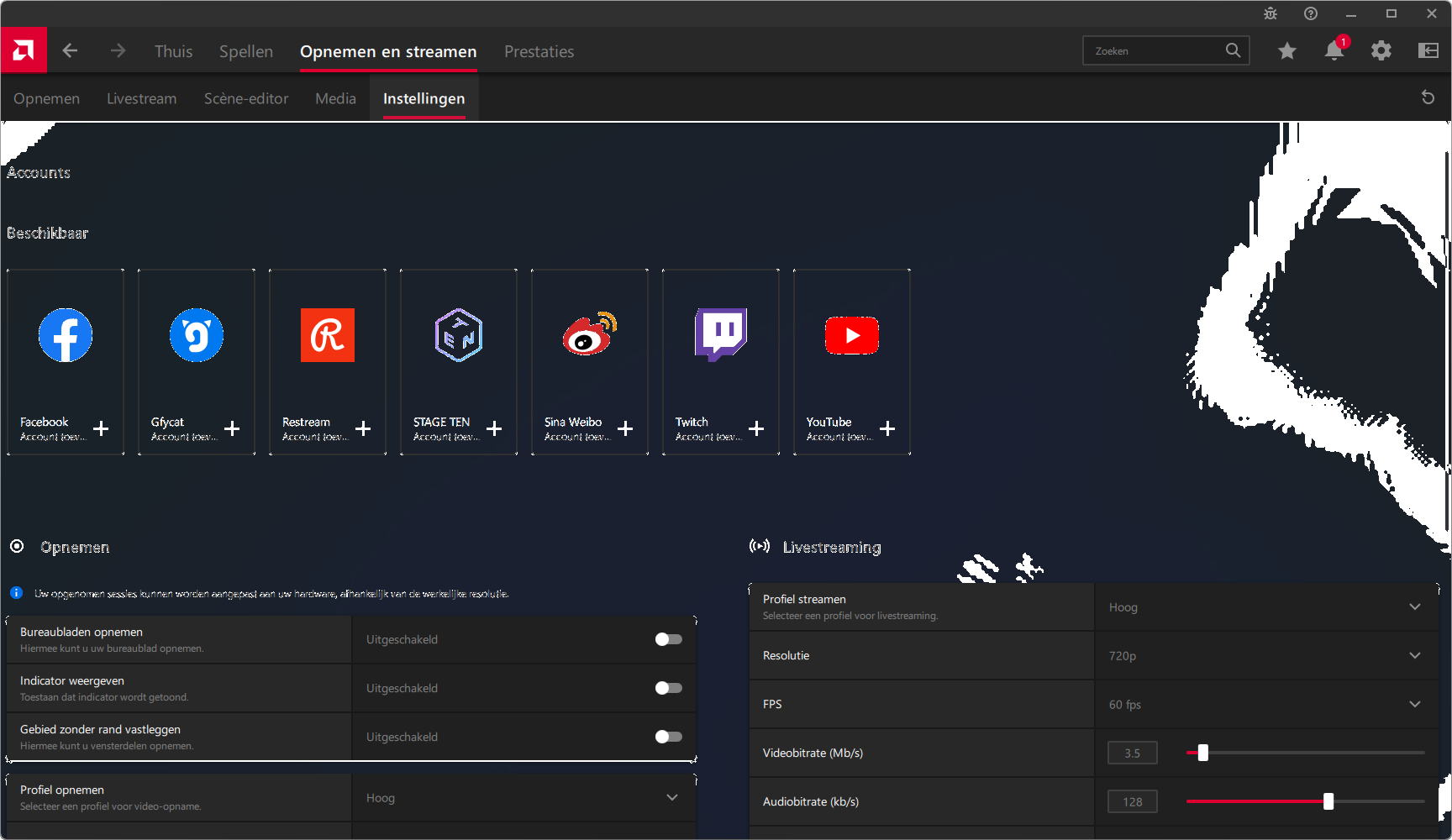Add a Facebook account with plus
This screenshot has width=1452, height=840.
101,428
